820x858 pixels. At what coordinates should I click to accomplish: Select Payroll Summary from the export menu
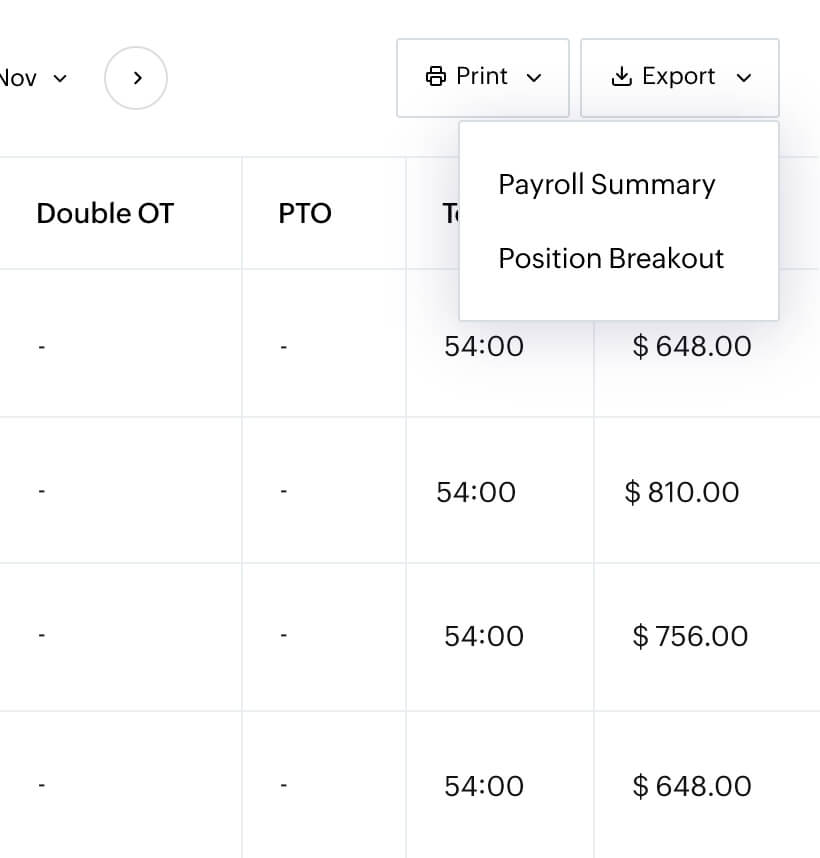tap(607, 184)
